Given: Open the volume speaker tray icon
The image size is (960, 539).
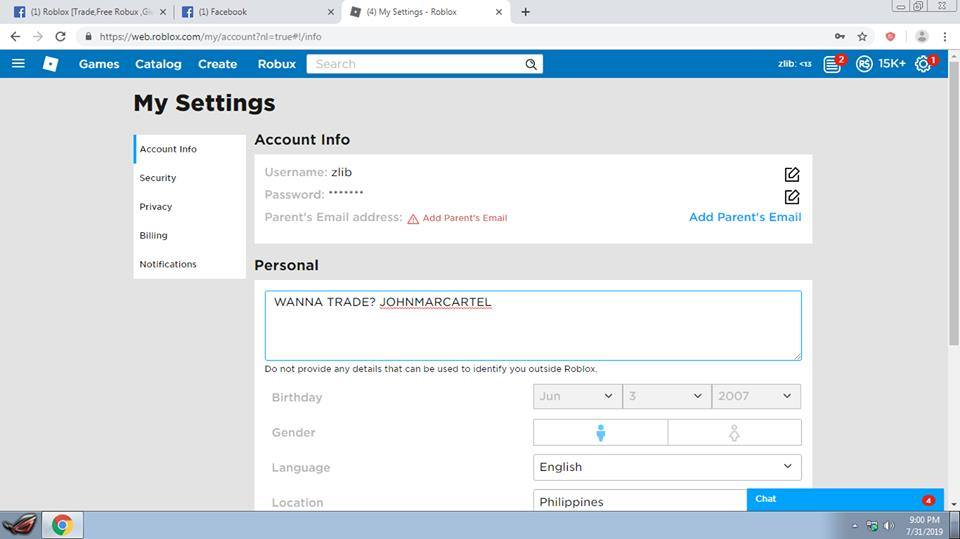Looking at the screenshot, I should coord(888,526).
